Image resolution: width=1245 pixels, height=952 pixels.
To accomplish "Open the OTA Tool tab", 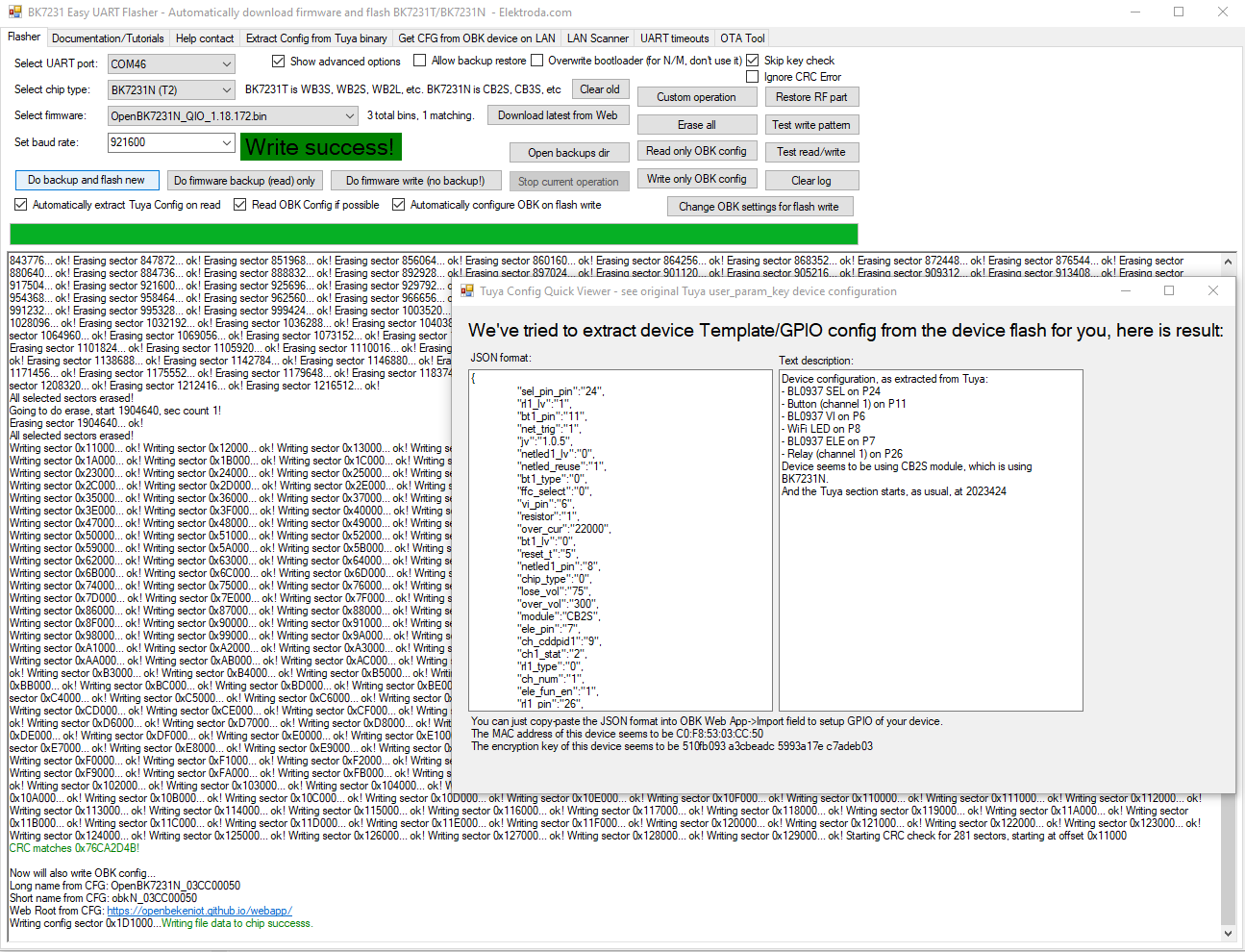I will 743,38.
